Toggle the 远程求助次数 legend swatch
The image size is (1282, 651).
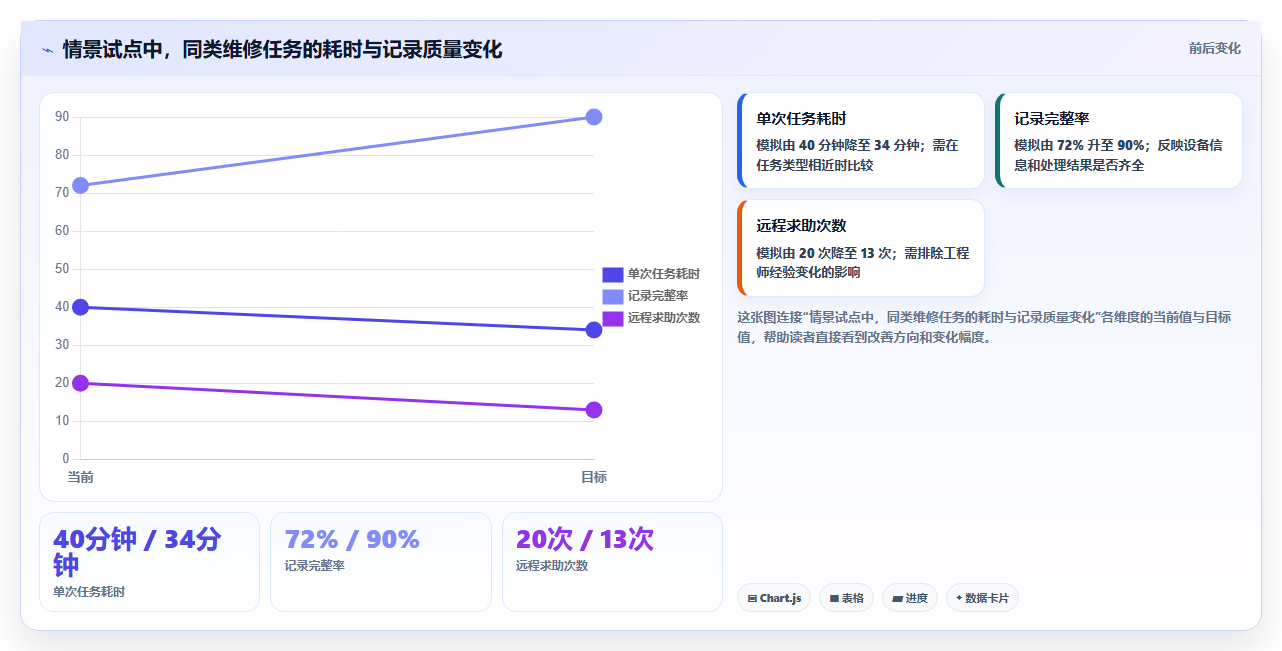612,318
